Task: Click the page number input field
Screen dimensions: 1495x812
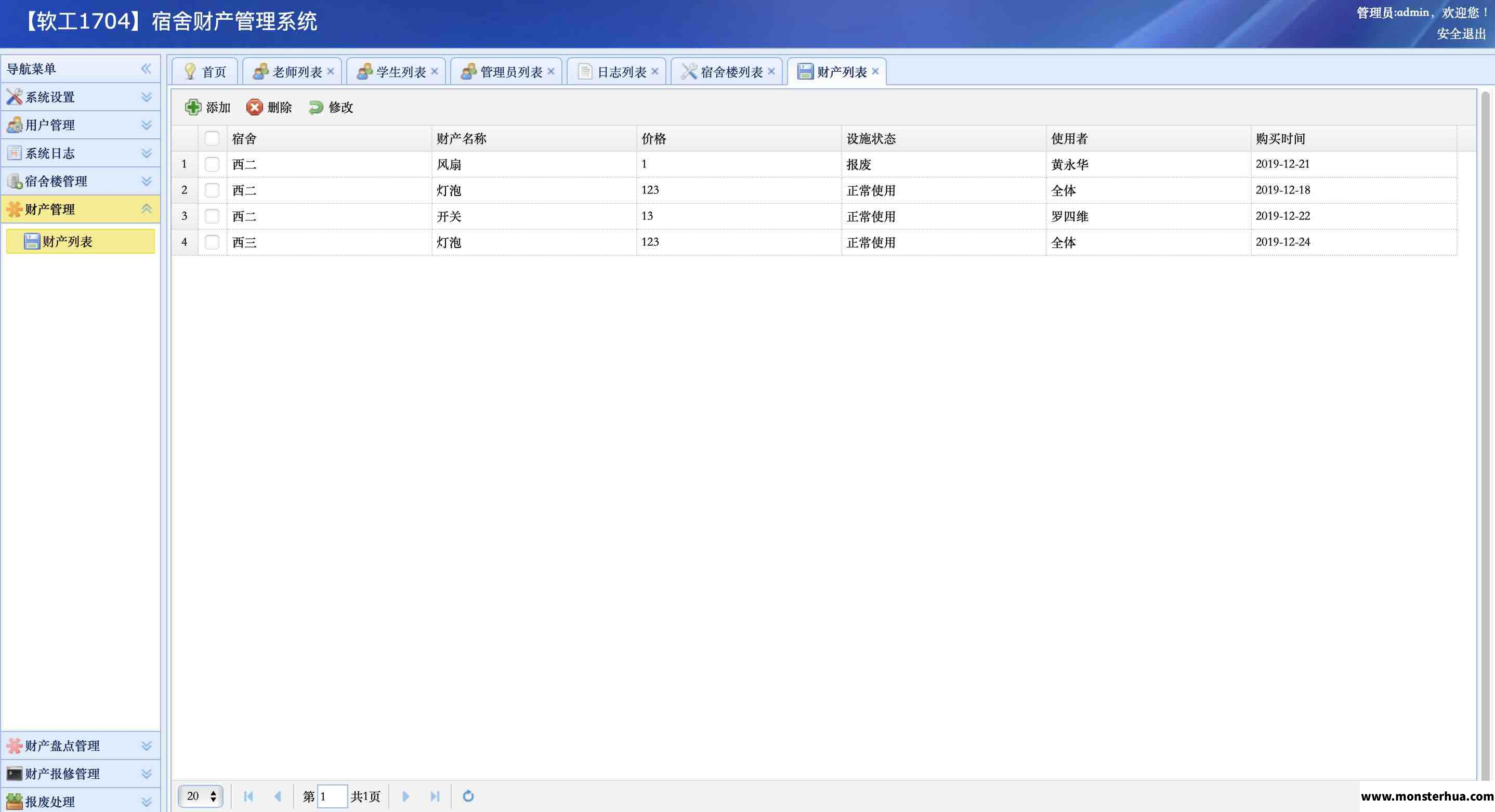Action: point(332,796)
